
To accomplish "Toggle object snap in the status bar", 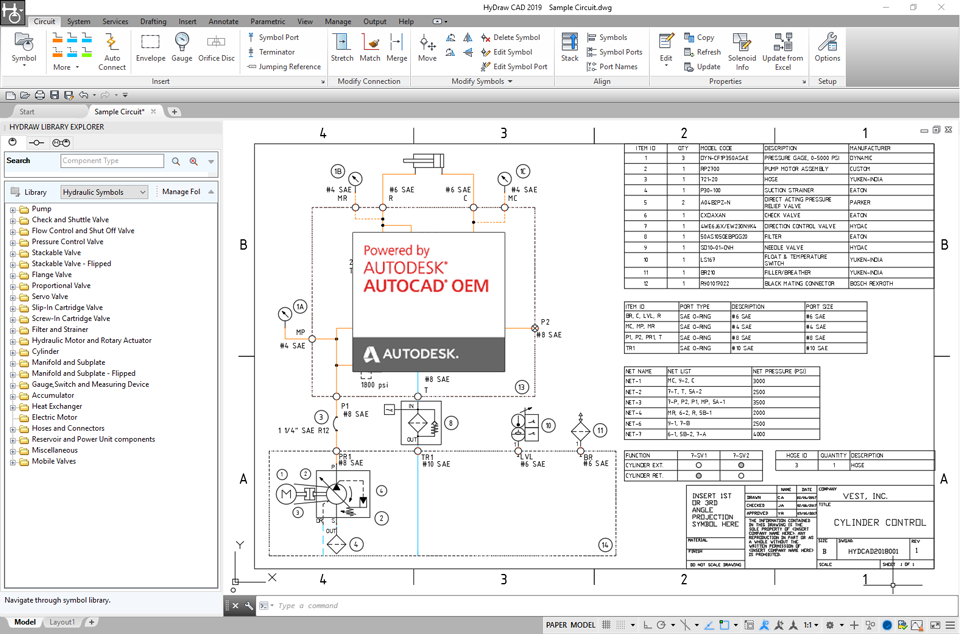I will point(724,625).
